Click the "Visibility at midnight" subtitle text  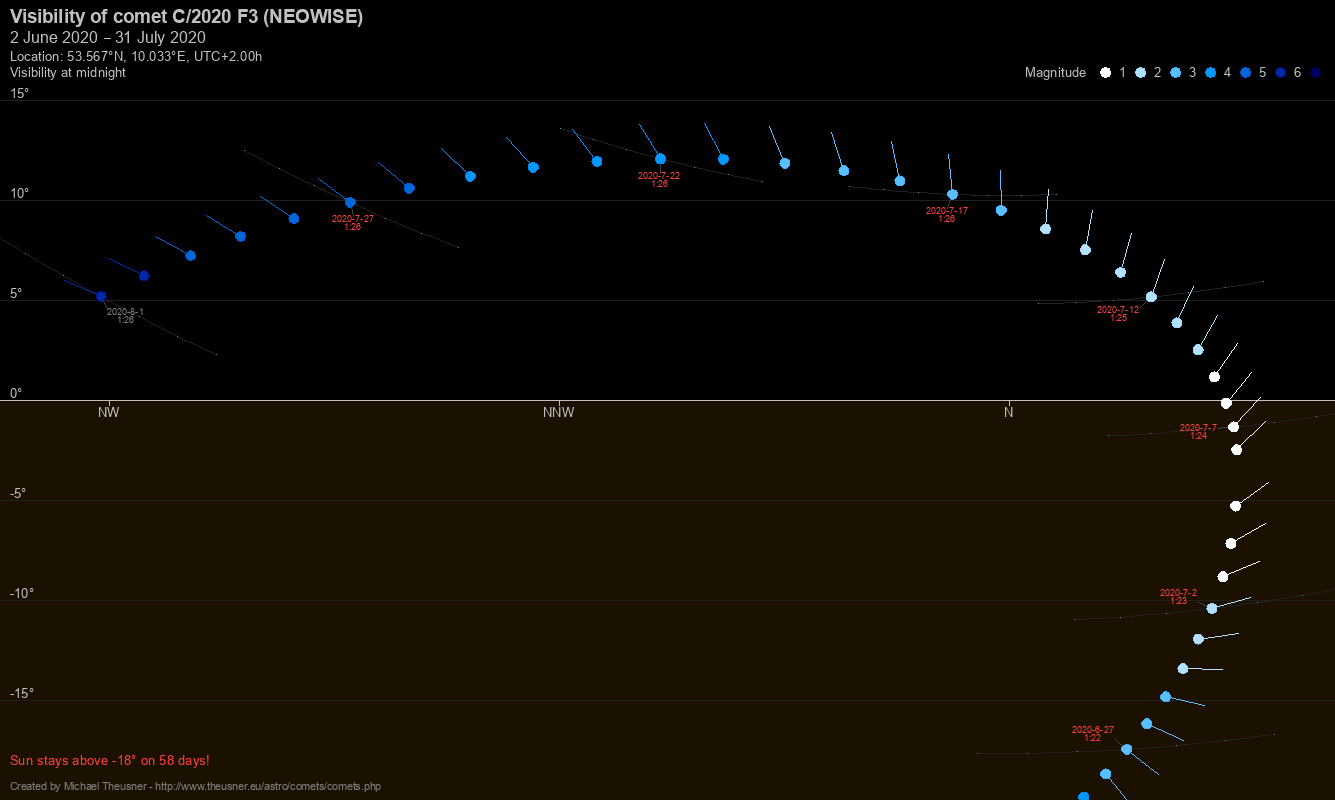(x=68, y=73)
